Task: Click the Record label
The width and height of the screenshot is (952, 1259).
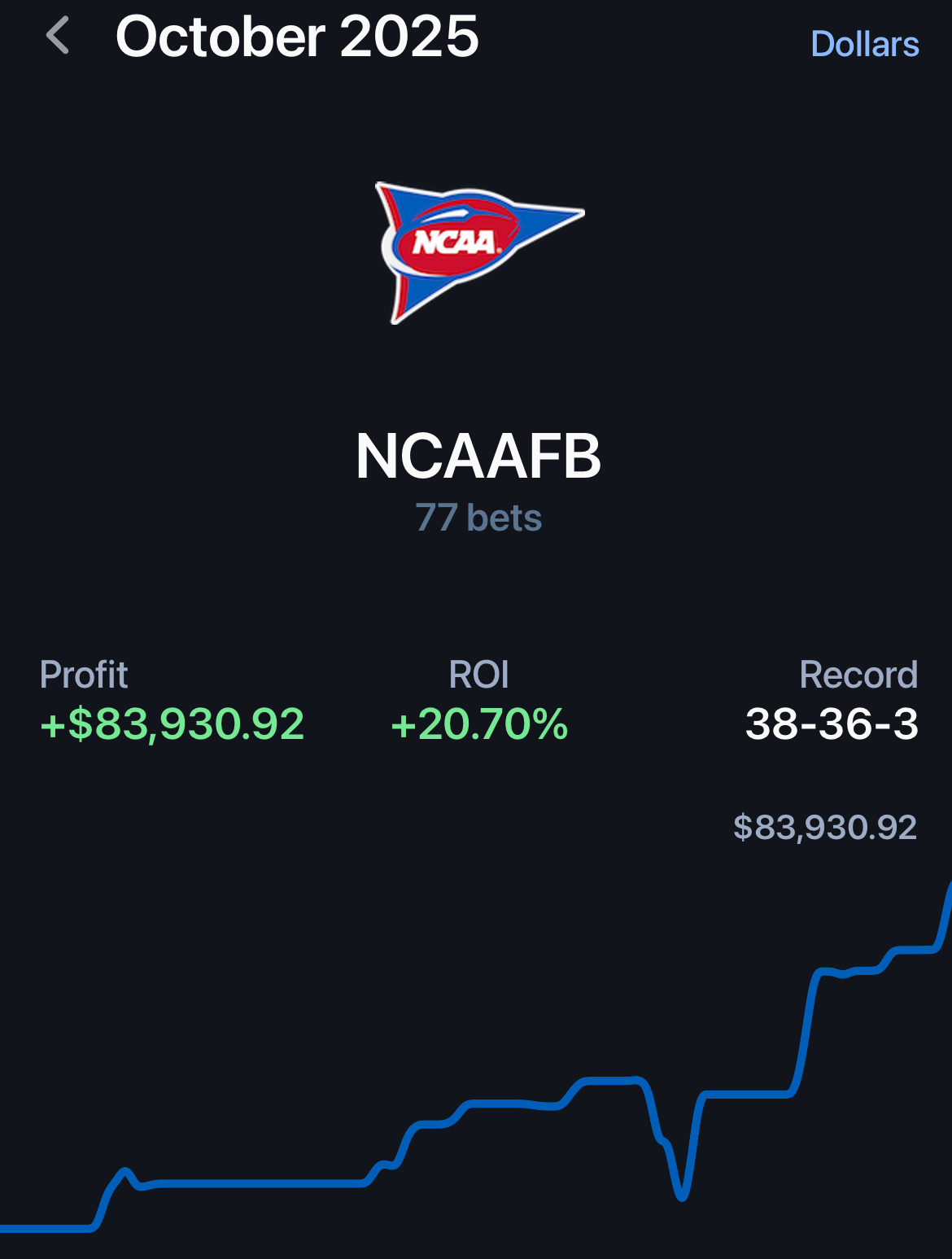Action: click(x=858, y=675)
